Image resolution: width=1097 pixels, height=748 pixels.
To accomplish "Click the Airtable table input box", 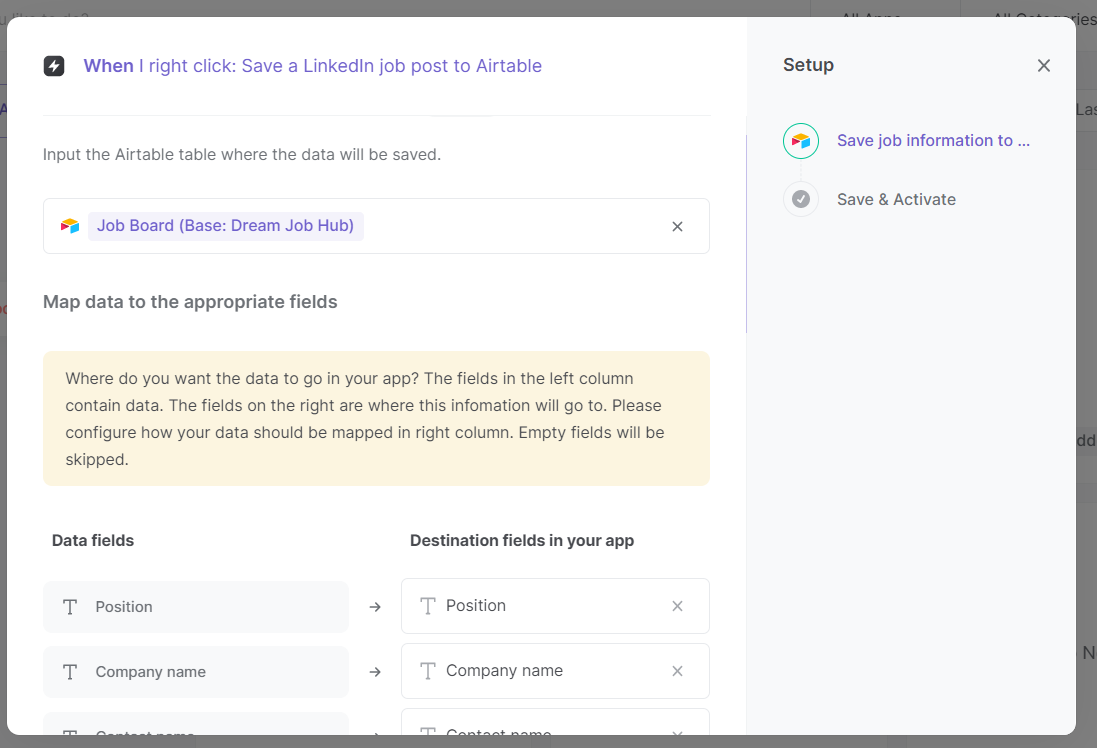I will pyautogui.click(x=376, y=226).
